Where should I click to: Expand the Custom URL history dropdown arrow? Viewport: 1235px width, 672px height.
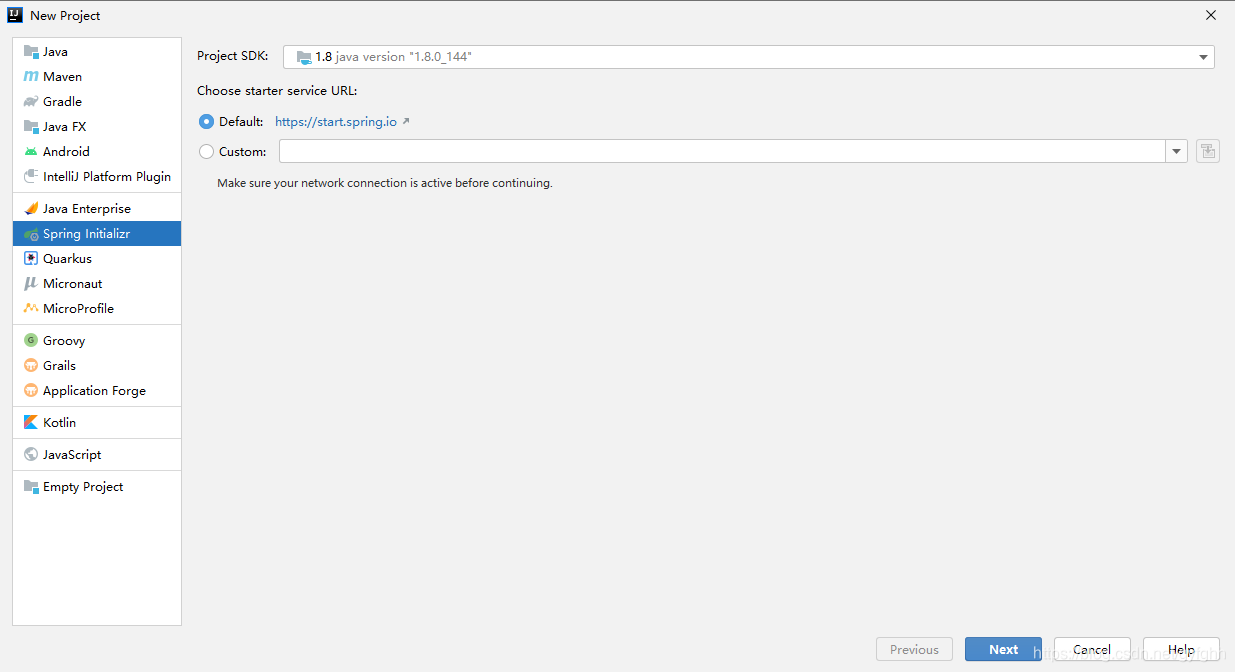(x=1176, y=152)
